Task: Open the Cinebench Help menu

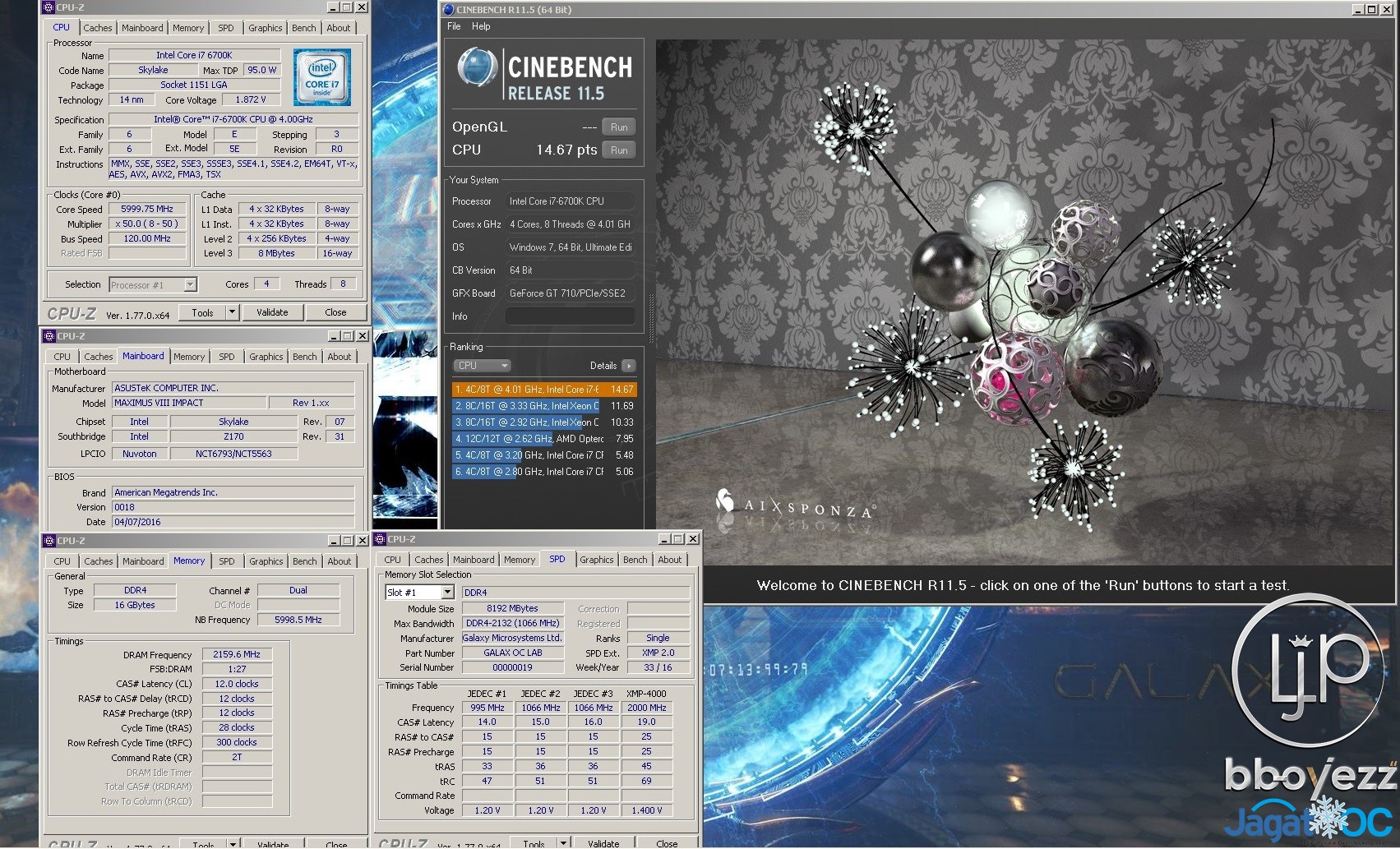Action: 481,26
